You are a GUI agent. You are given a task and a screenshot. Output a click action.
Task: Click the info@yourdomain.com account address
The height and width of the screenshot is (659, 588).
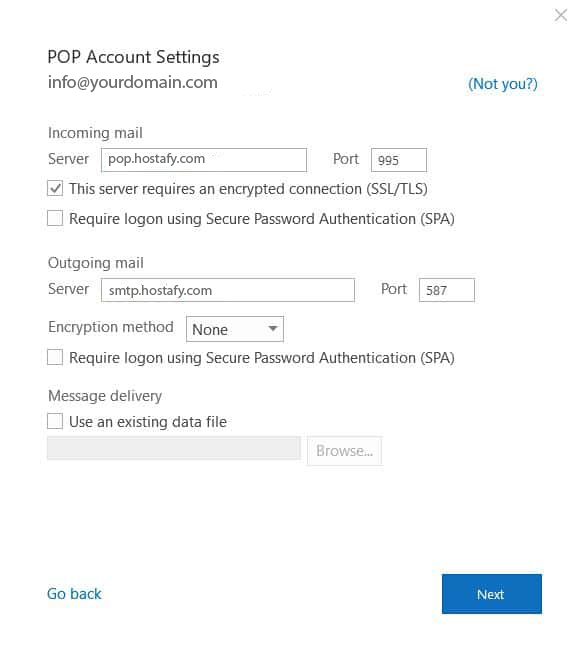[x=132, y=82]
